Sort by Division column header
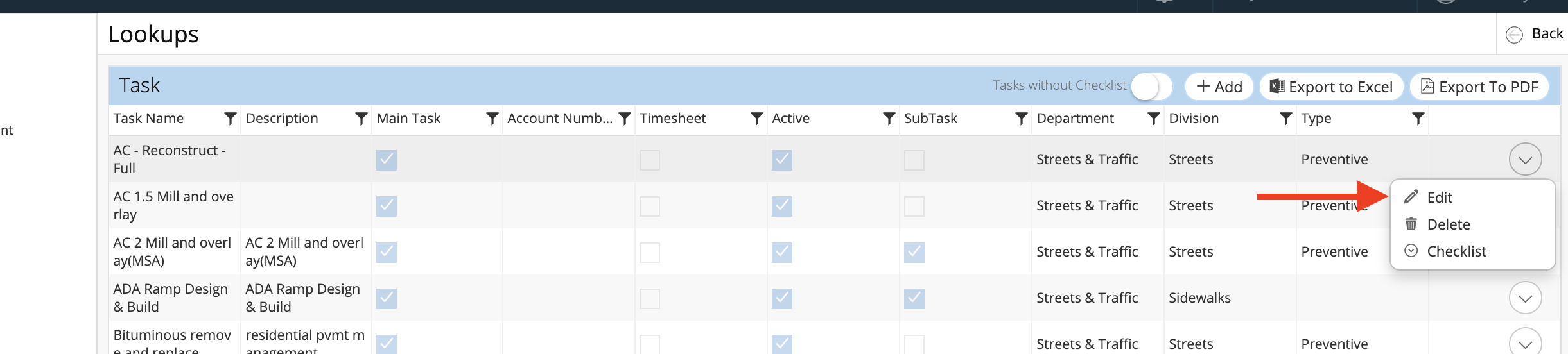 pyautogui.click(x=1194, y=119)
